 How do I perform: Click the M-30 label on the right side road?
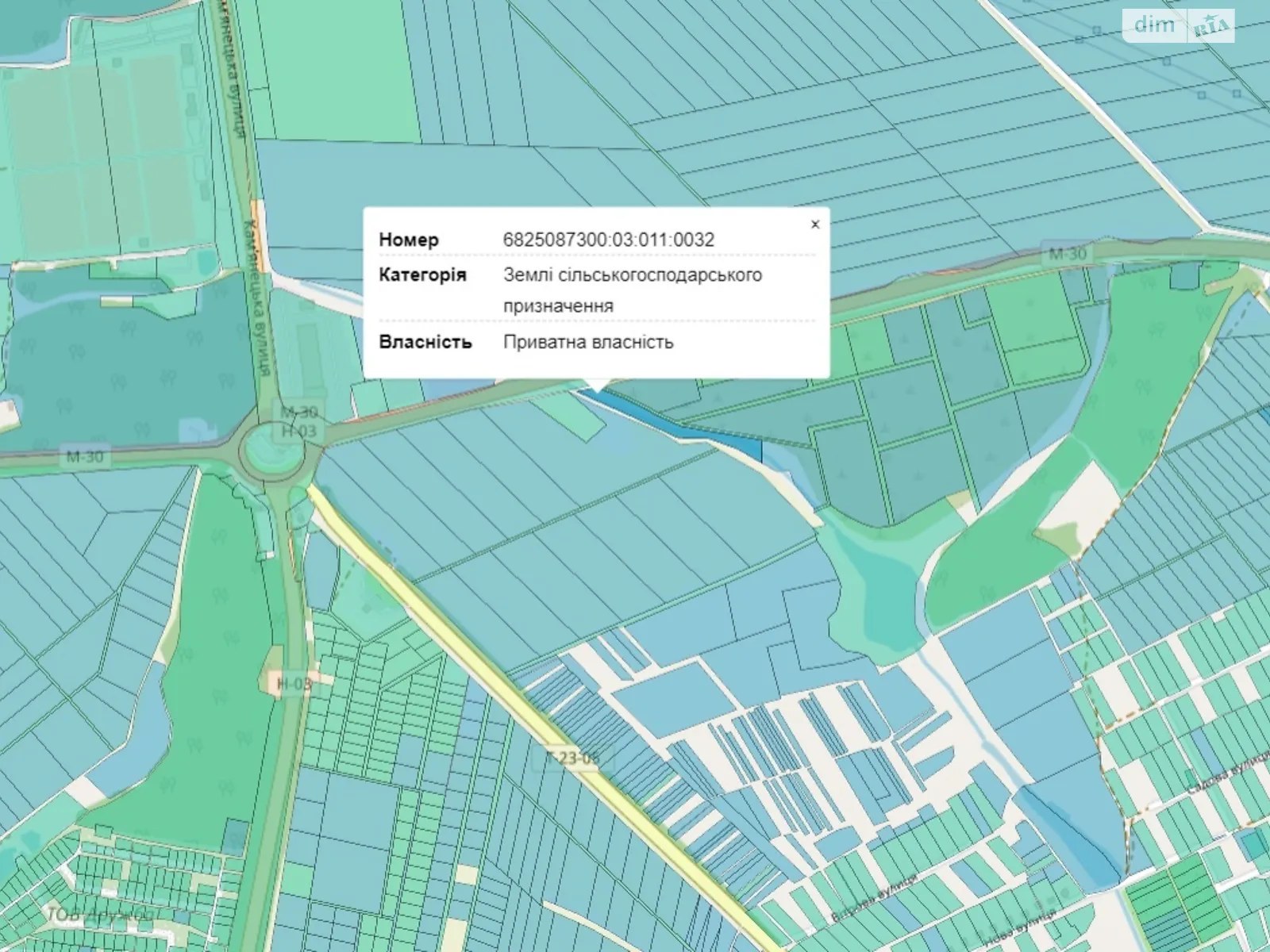coord(1067,255)
